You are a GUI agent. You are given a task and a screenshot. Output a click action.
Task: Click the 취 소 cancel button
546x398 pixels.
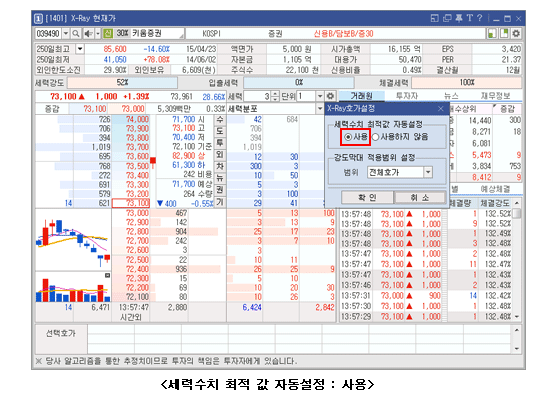coord(420,197)
